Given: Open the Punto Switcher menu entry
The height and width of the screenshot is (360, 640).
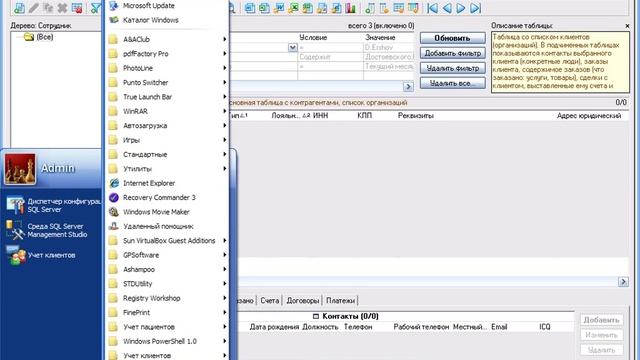Looking at the screenshot, I should (x=167, y=82).
